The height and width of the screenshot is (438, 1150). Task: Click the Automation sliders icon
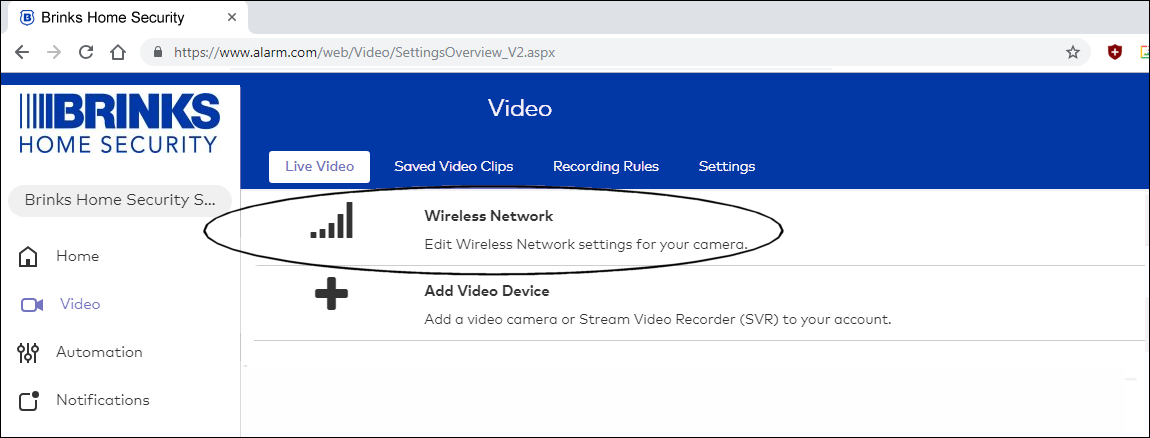click(x=27, y=353)
